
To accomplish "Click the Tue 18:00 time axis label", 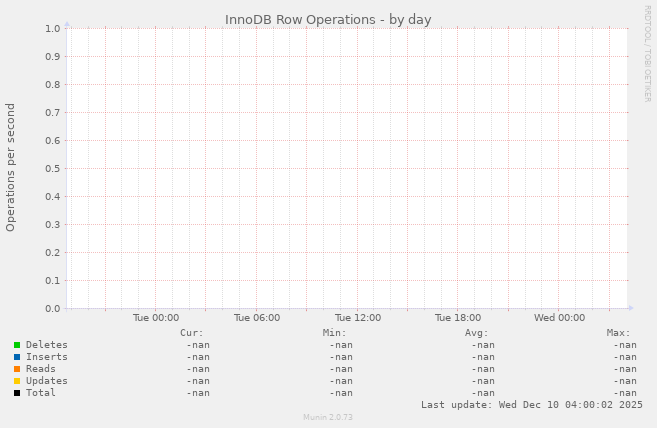I will coord(458,318).
